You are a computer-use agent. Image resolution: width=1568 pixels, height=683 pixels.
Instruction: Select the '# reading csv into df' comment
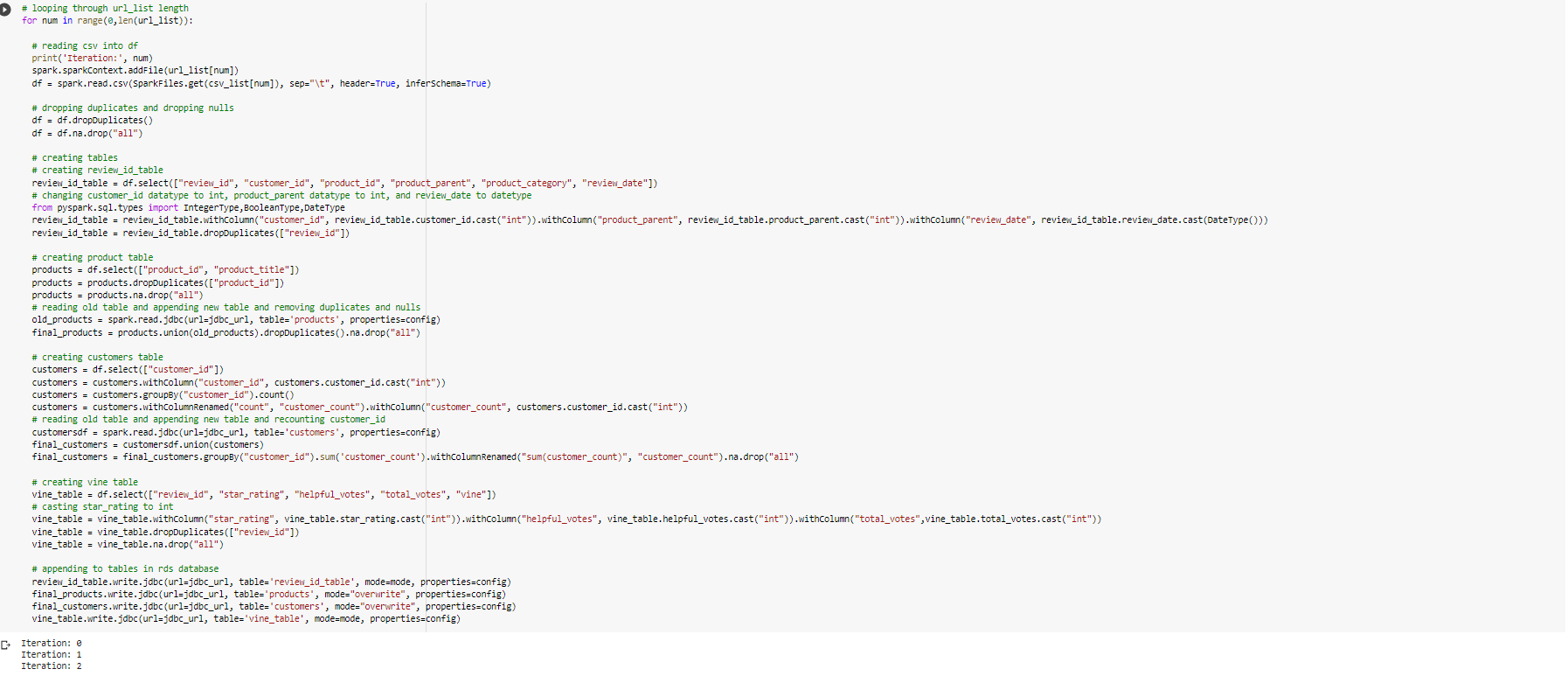click(x=85, y=46)
